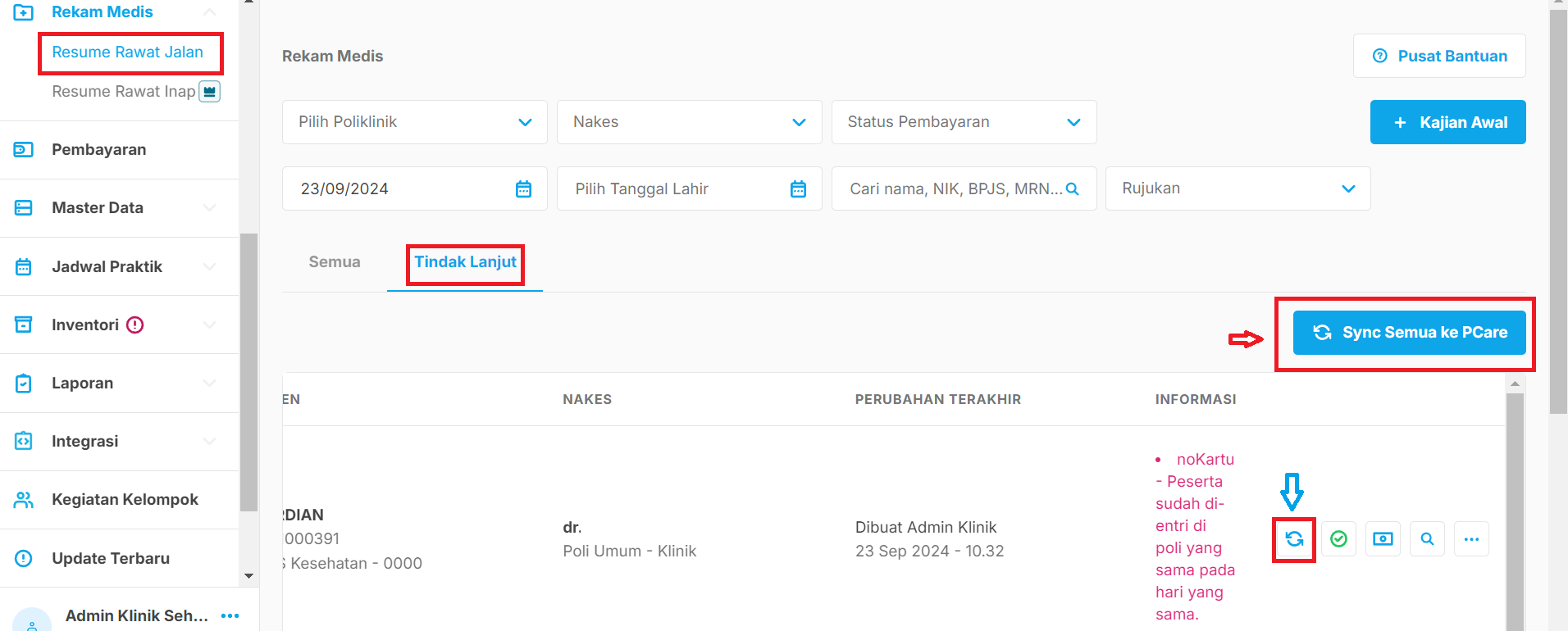Viewport: 1568px width, 631px height.
Task: Click the Rekam Medis sidebar icon
Action: tap(24, 12)
